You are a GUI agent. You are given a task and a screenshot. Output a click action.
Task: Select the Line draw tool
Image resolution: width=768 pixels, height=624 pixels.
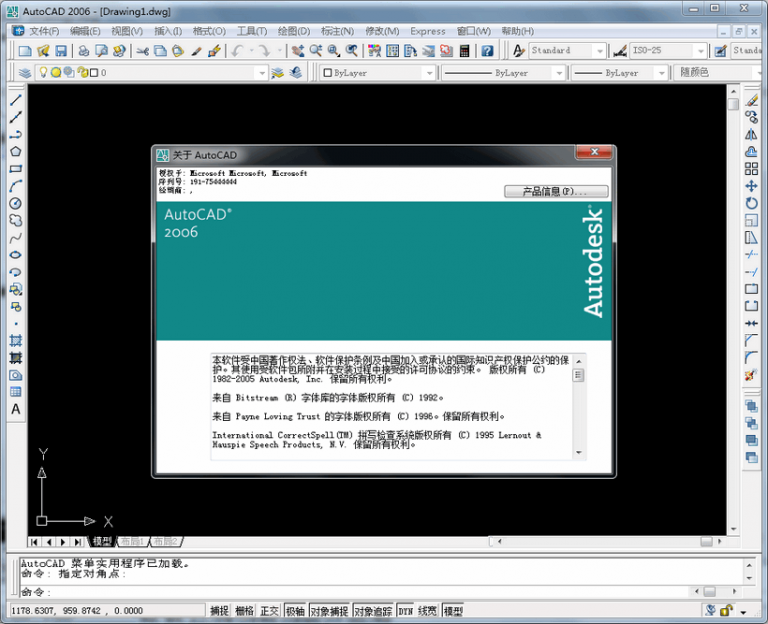[x=16, y=100]
